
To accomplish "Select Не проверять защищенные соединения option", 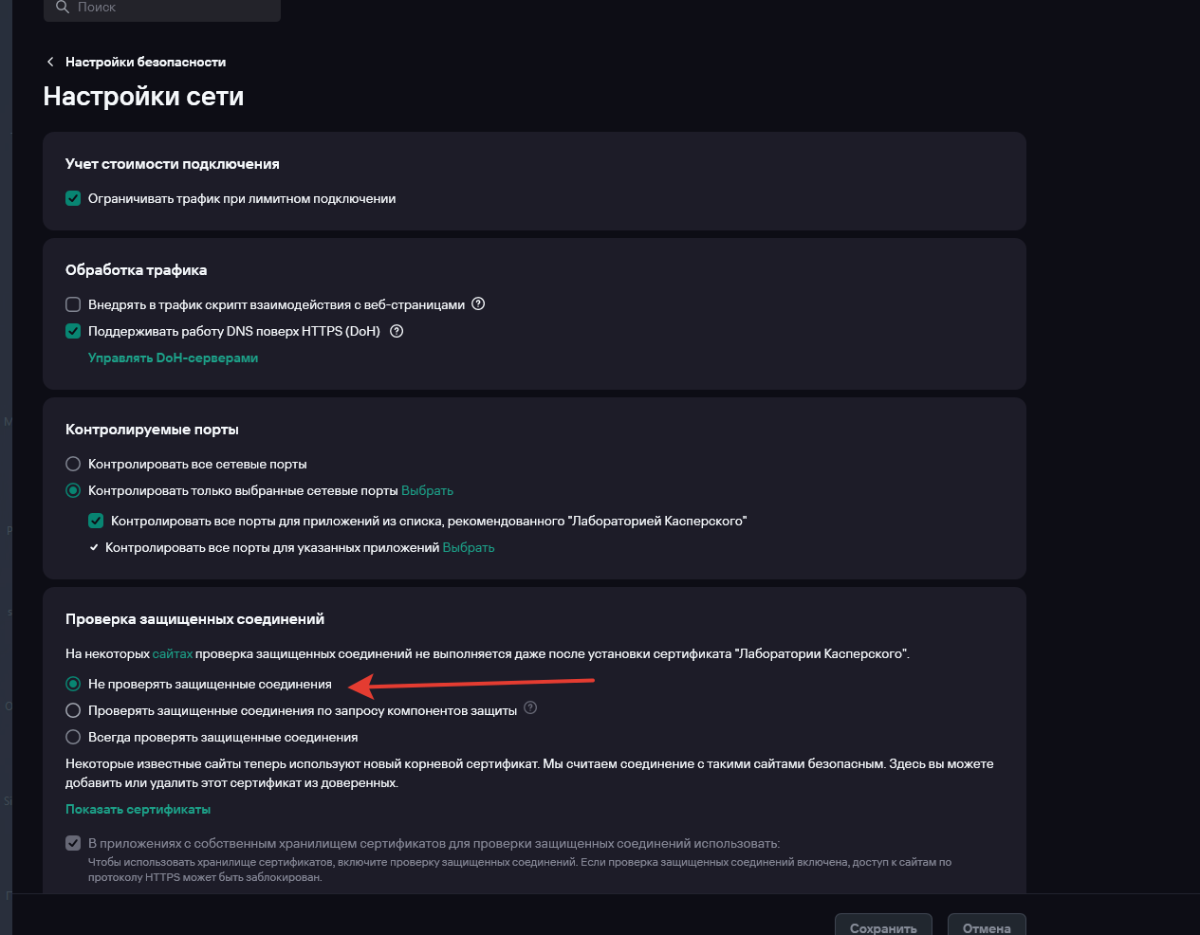I will (73, 685).
